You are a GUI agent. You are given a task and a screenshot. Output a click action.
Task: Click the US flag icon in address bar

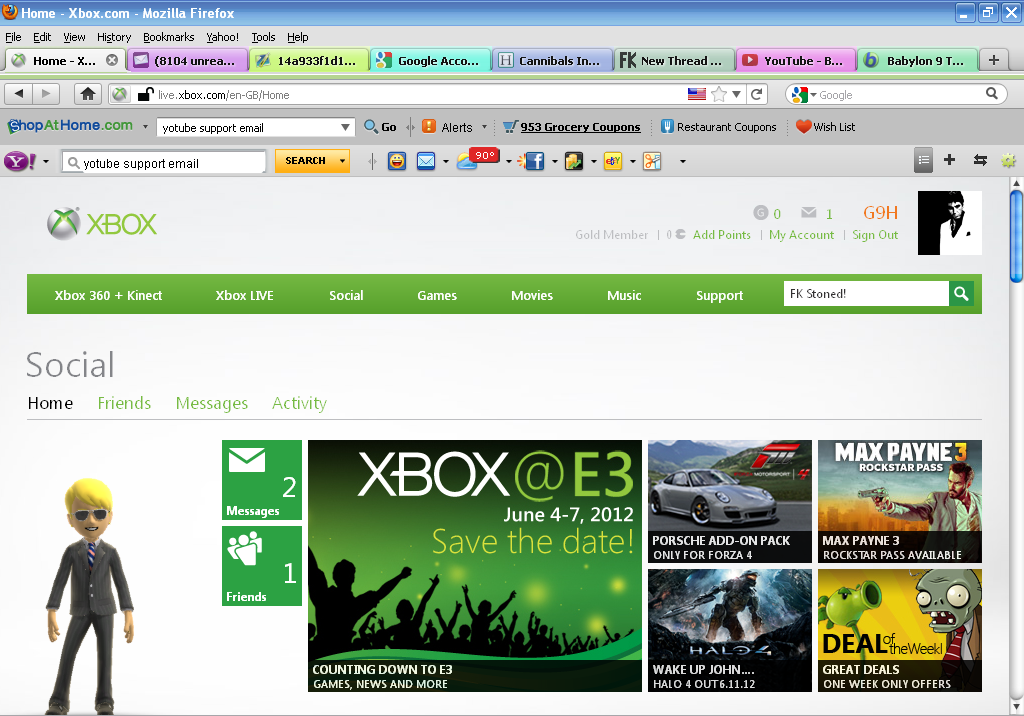click(697, 94)
